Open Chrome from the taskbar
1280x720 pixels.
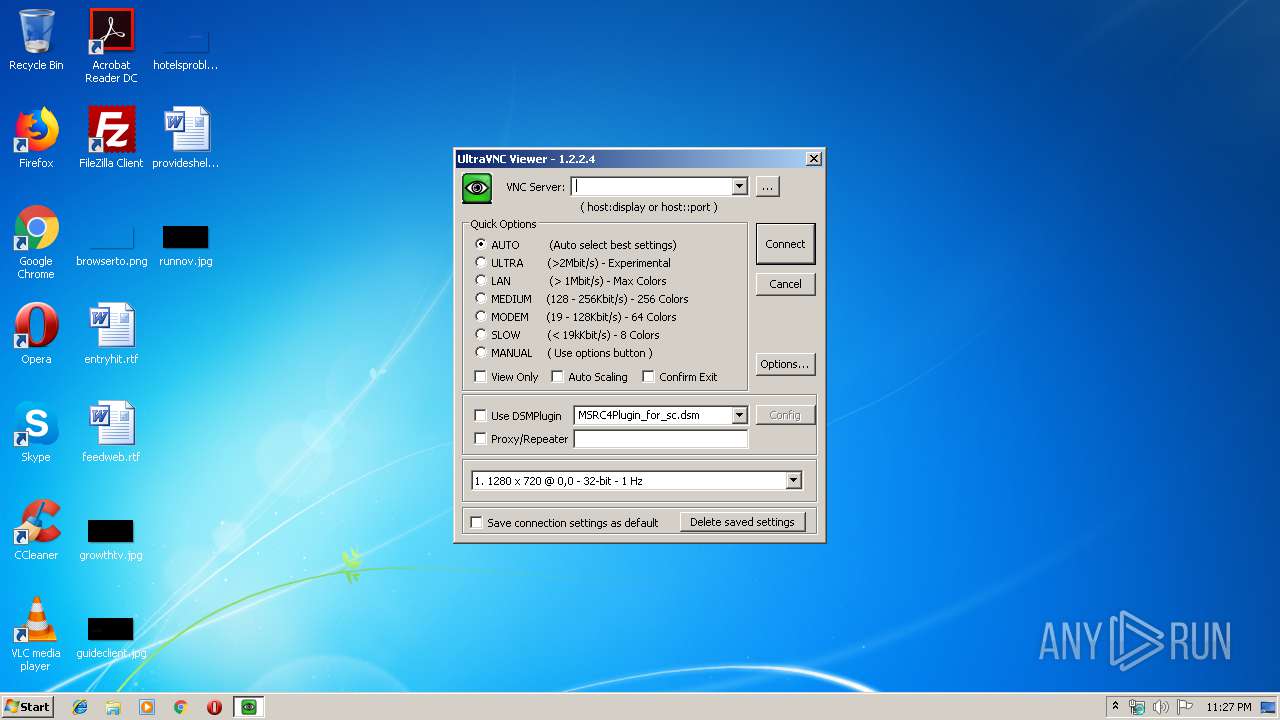[180, 707]
